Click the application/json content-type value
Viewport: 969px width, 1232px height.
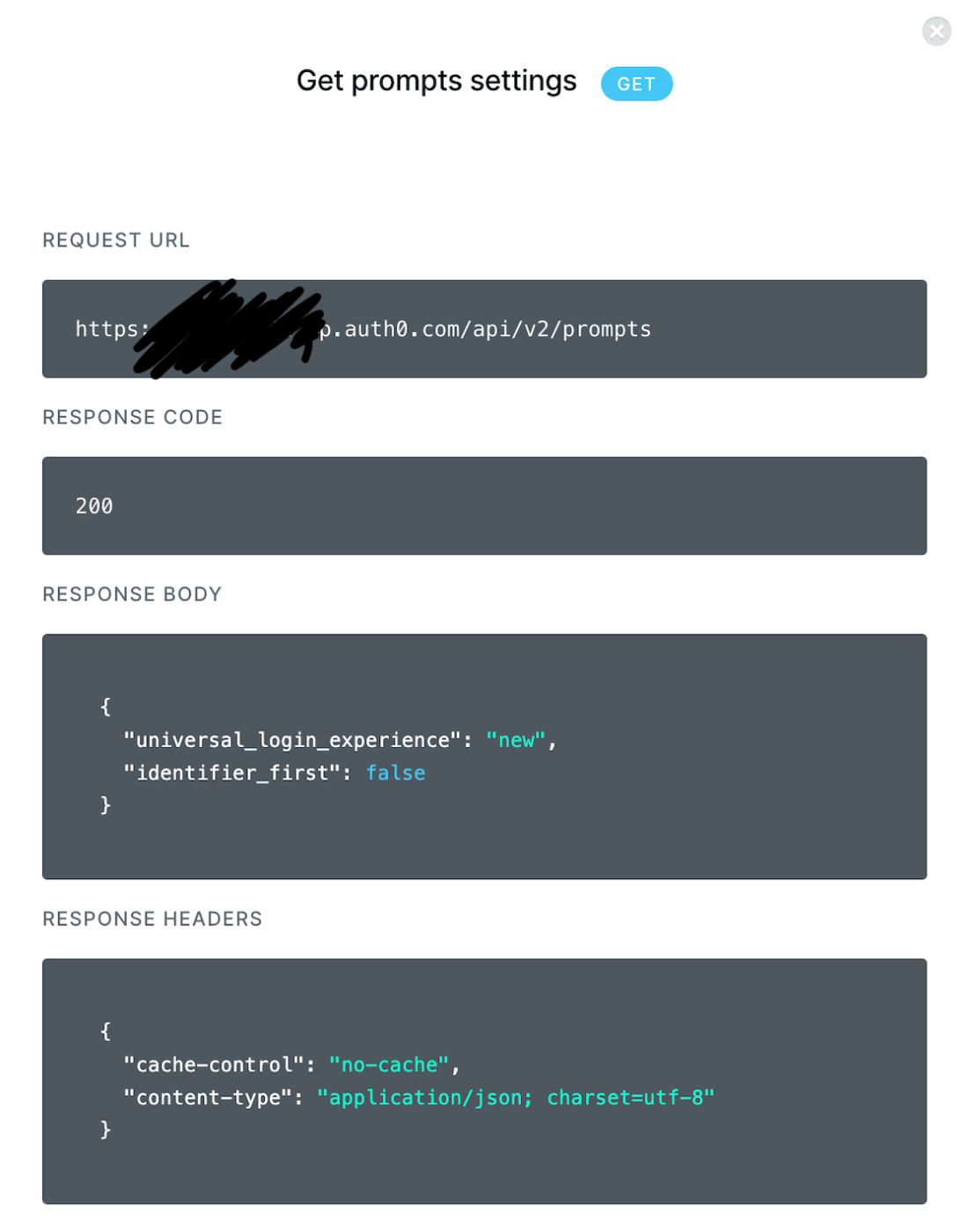pos(516,1097)
